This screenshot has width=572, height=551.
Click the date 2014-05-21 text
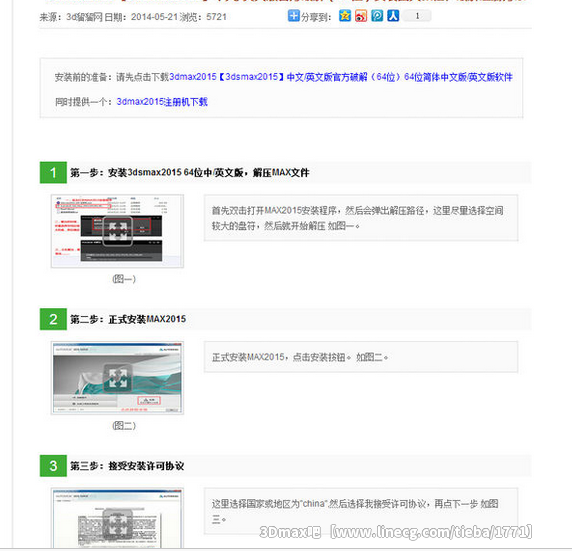(x=154, y=17)
